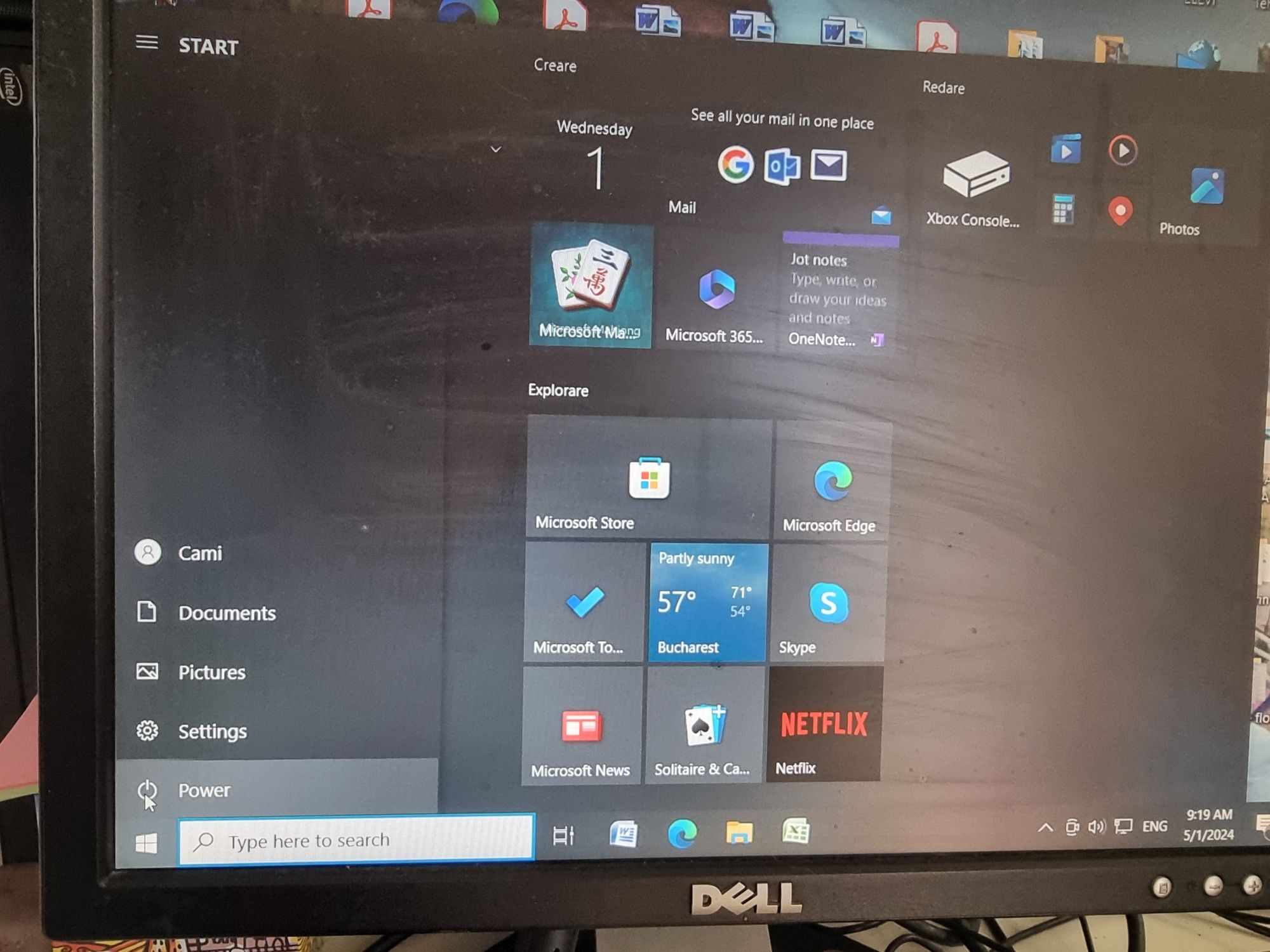1270x952 pixels.
Task: Expand the Start menu hamburger
Action: pos(147,44)
